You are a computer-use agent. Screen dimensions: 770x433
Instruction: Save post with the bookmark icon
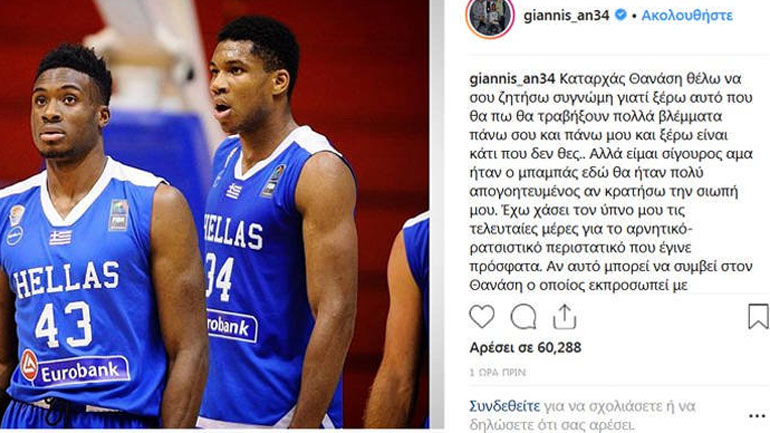pos(758,316)
